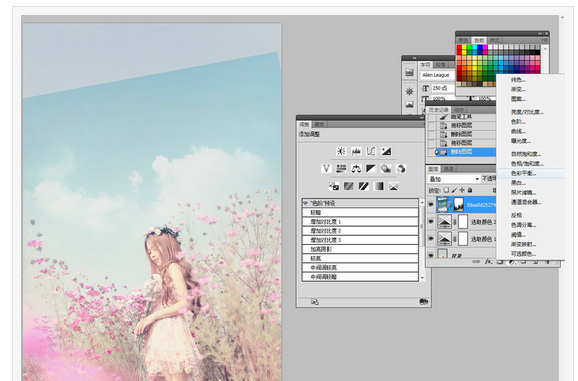Open the picture-shaped collapsed dock icon
The image size is (578, 381).
point(410,105)
